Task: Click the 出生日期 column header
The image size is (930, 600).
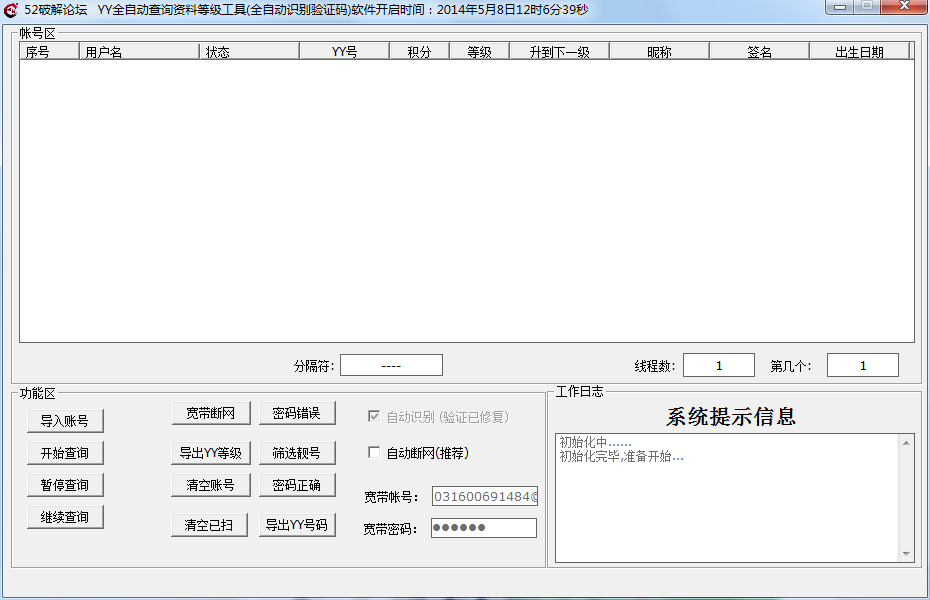Action: [x=859, y=52]
